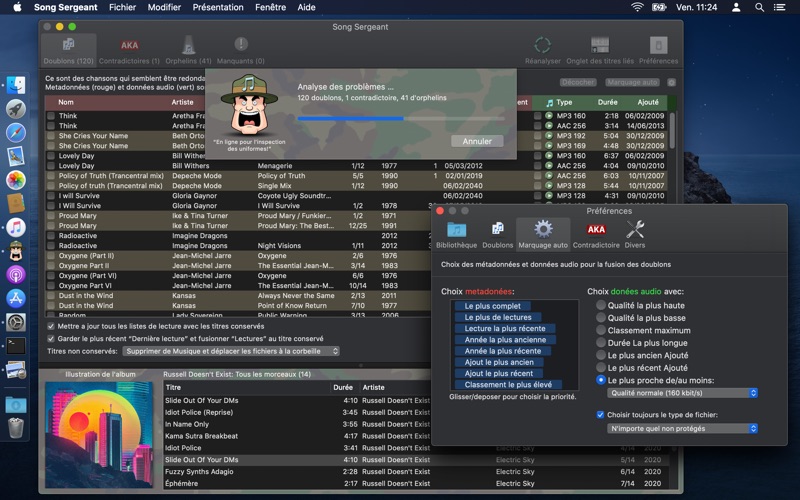Image resolution: width=800 pixels, height=500 pixels.
Task: Select 'Le plus ancien Ajouté' radio button
Action: (601, 355)
